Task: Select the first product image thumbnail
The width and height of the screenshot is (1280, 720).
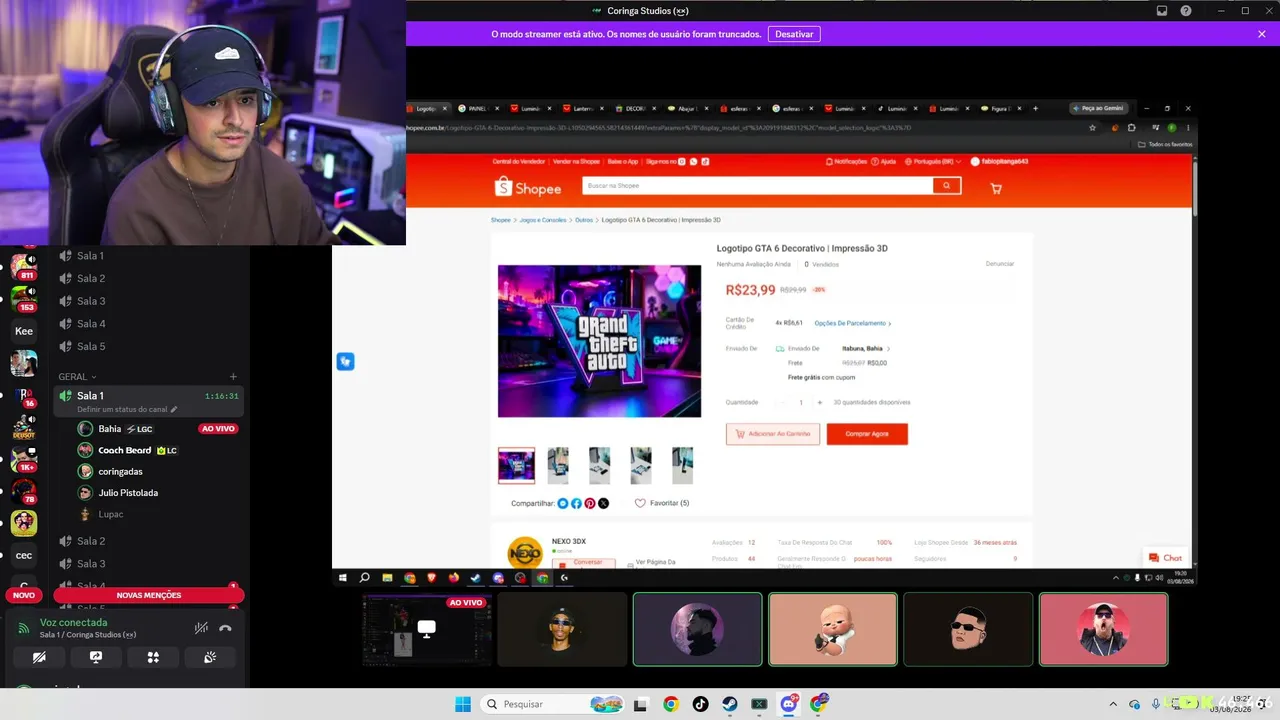Action: point(517,465)
